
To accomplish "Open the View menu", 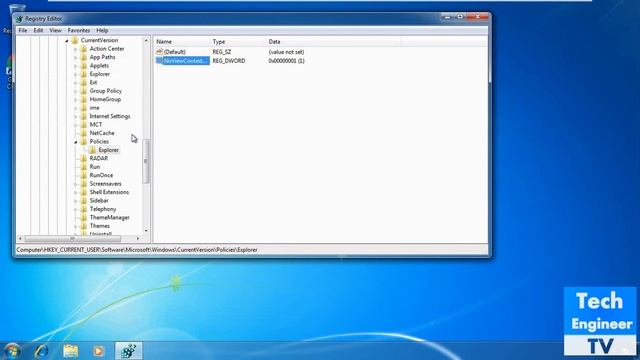I will tap(56, 31).
